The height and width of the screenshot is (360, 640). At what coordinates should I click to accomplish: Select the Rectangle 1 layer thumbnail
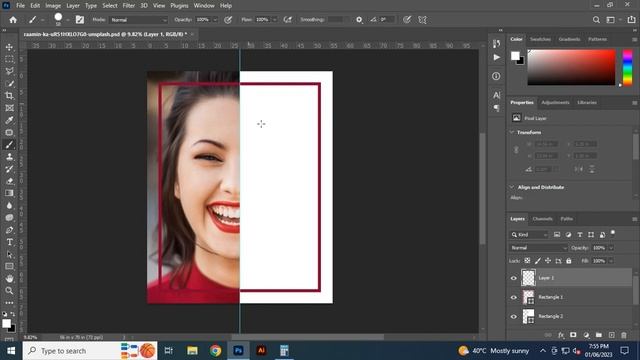(x=529, y=298)
